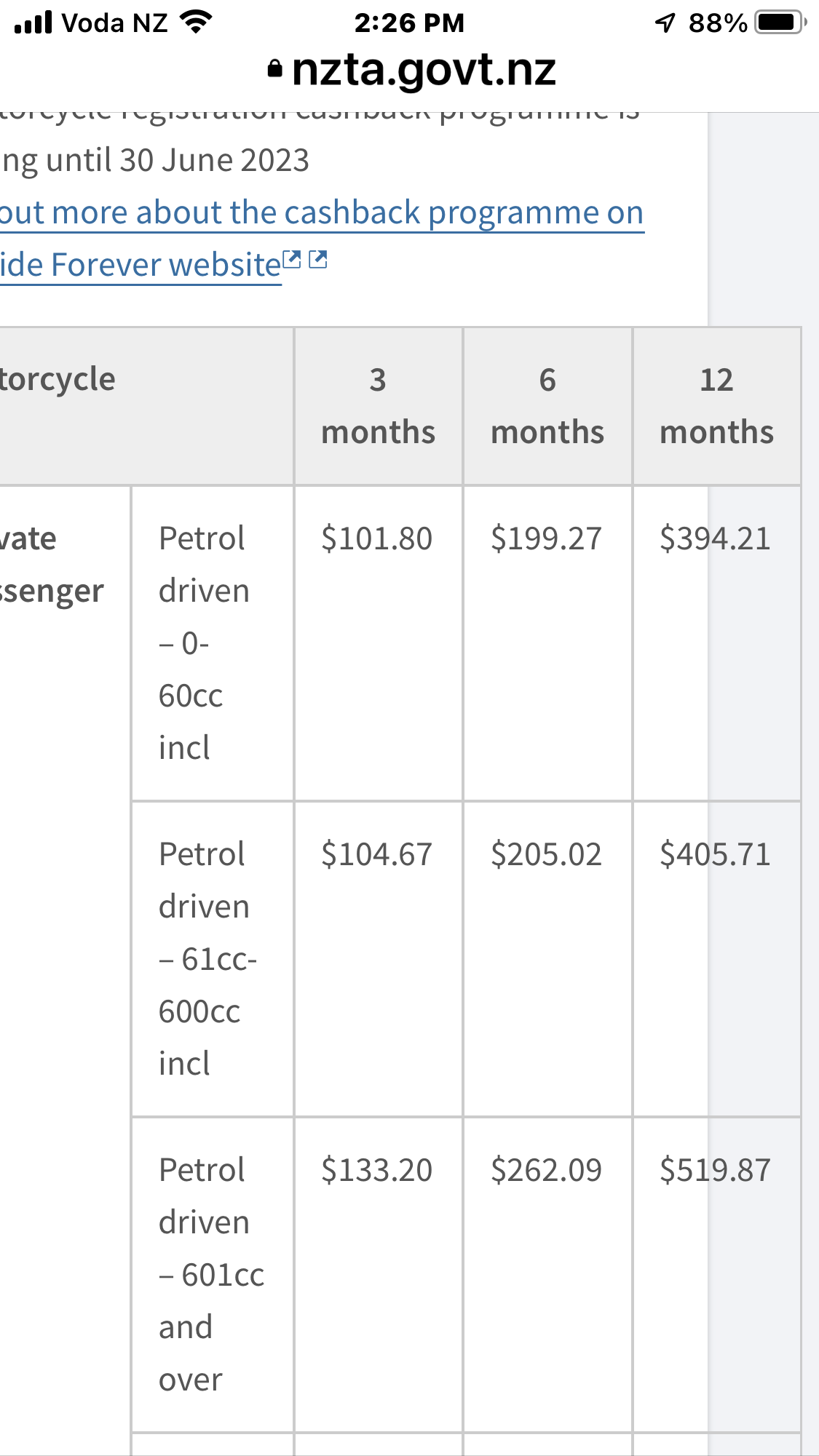
Task: Click the first external link icon
Action: coord(292,260)
